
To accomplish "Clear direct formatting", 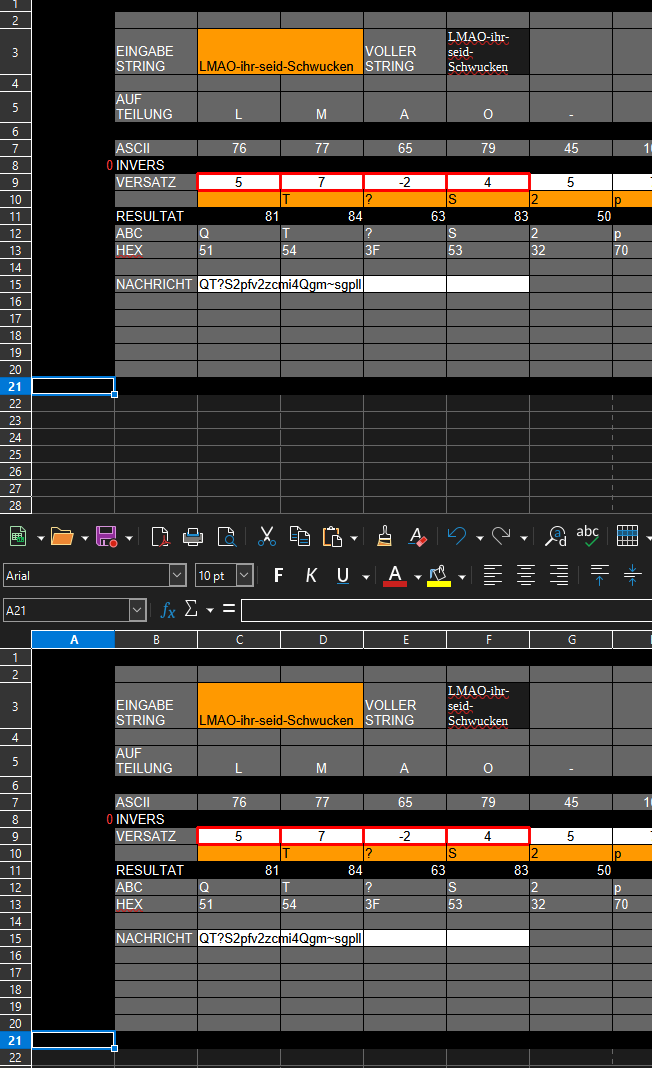I will [417, 537].
